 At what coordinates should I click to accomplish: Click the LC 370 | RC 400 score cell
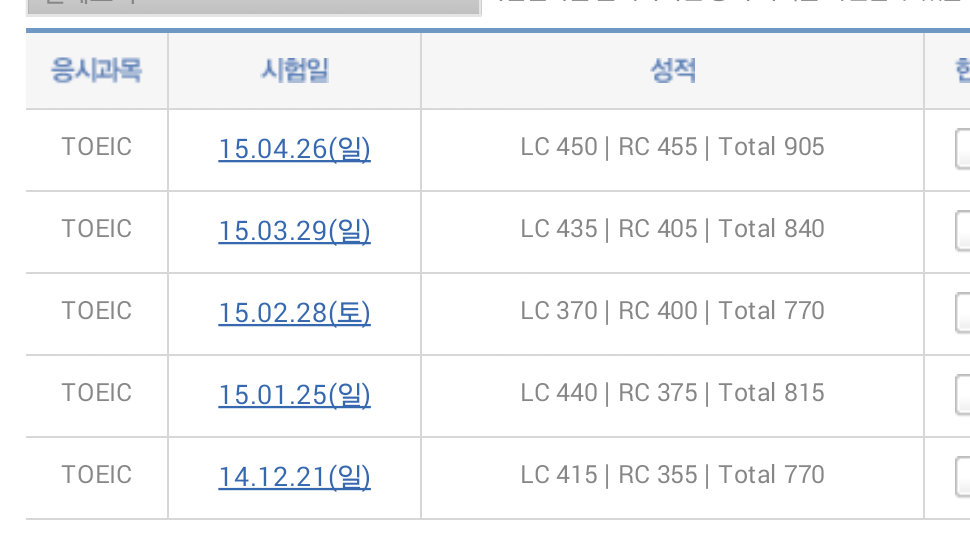(672, 311)
